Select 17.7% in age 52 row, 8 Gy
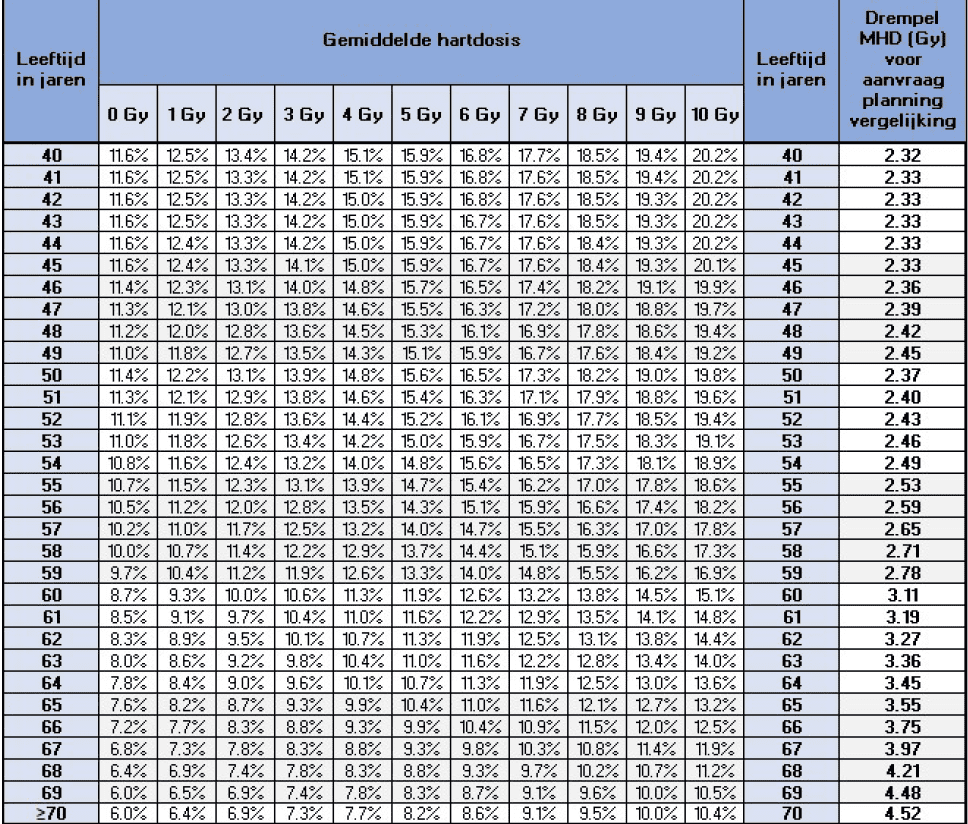Viewport: 968px width, 824px height. [x=597, y=420]
